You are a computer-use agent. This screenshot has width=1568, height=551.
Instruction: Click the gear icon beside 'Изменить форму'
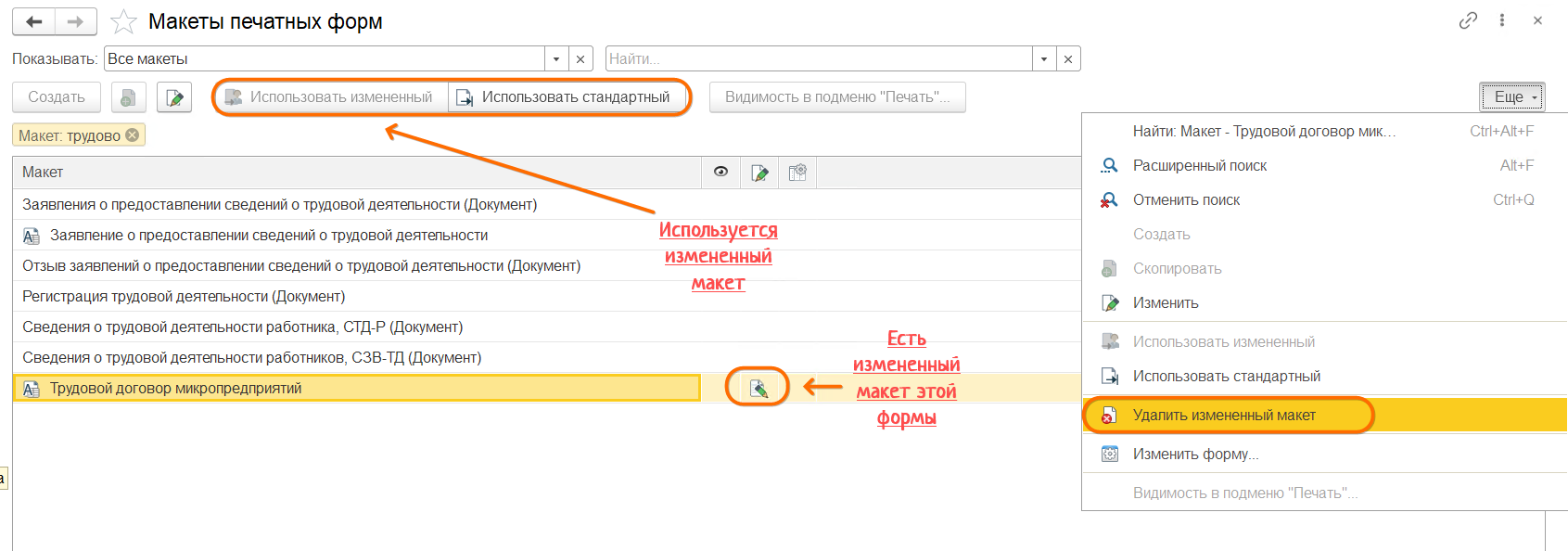(x=1109, y=455)
